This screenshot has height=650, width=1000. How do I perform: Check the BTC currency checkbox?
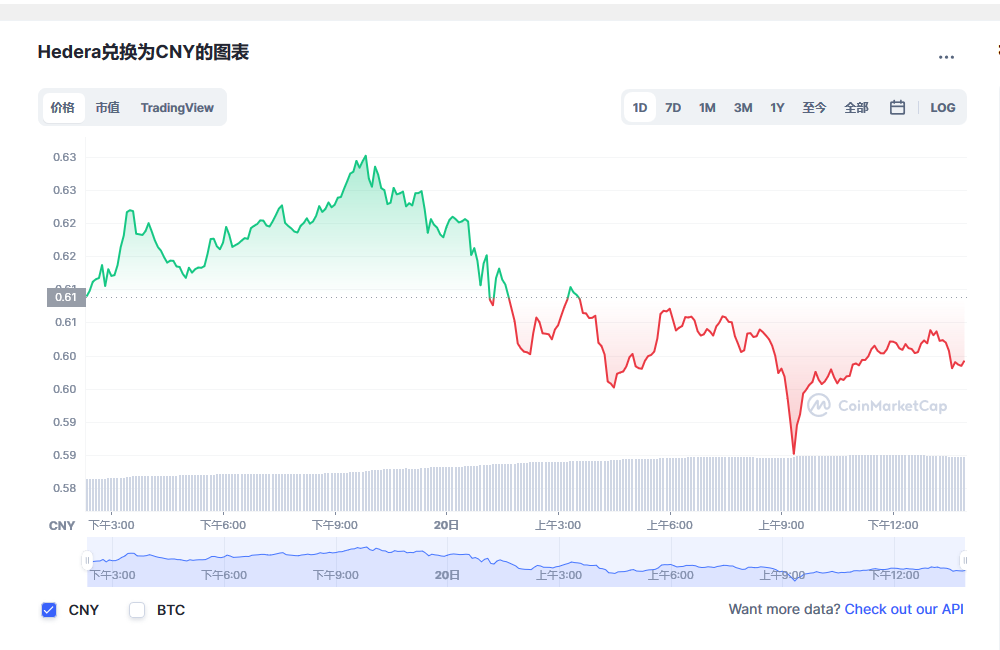(137, 610)
